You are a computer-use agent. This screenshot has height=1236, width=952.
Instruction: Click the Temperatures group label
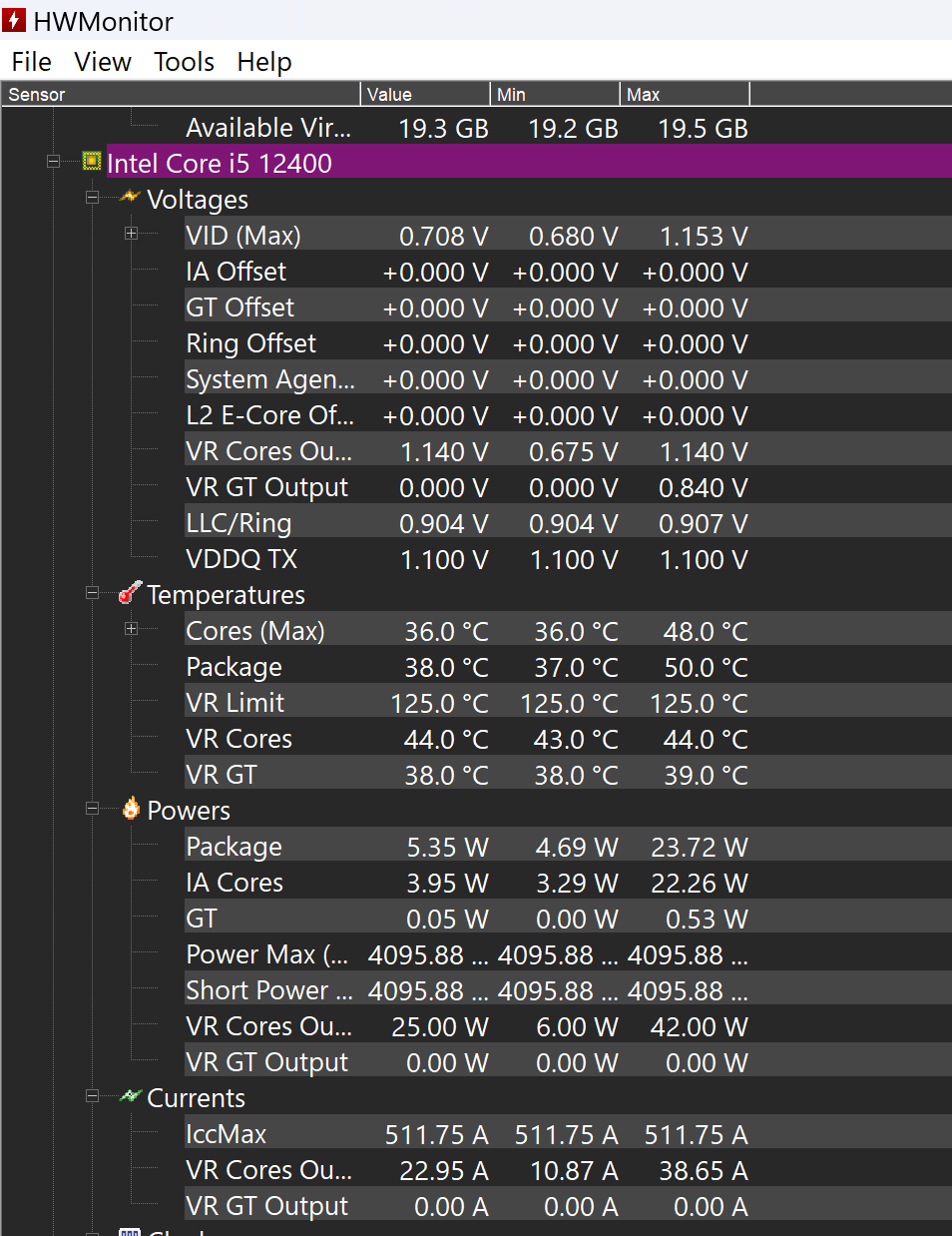point(227,595)
